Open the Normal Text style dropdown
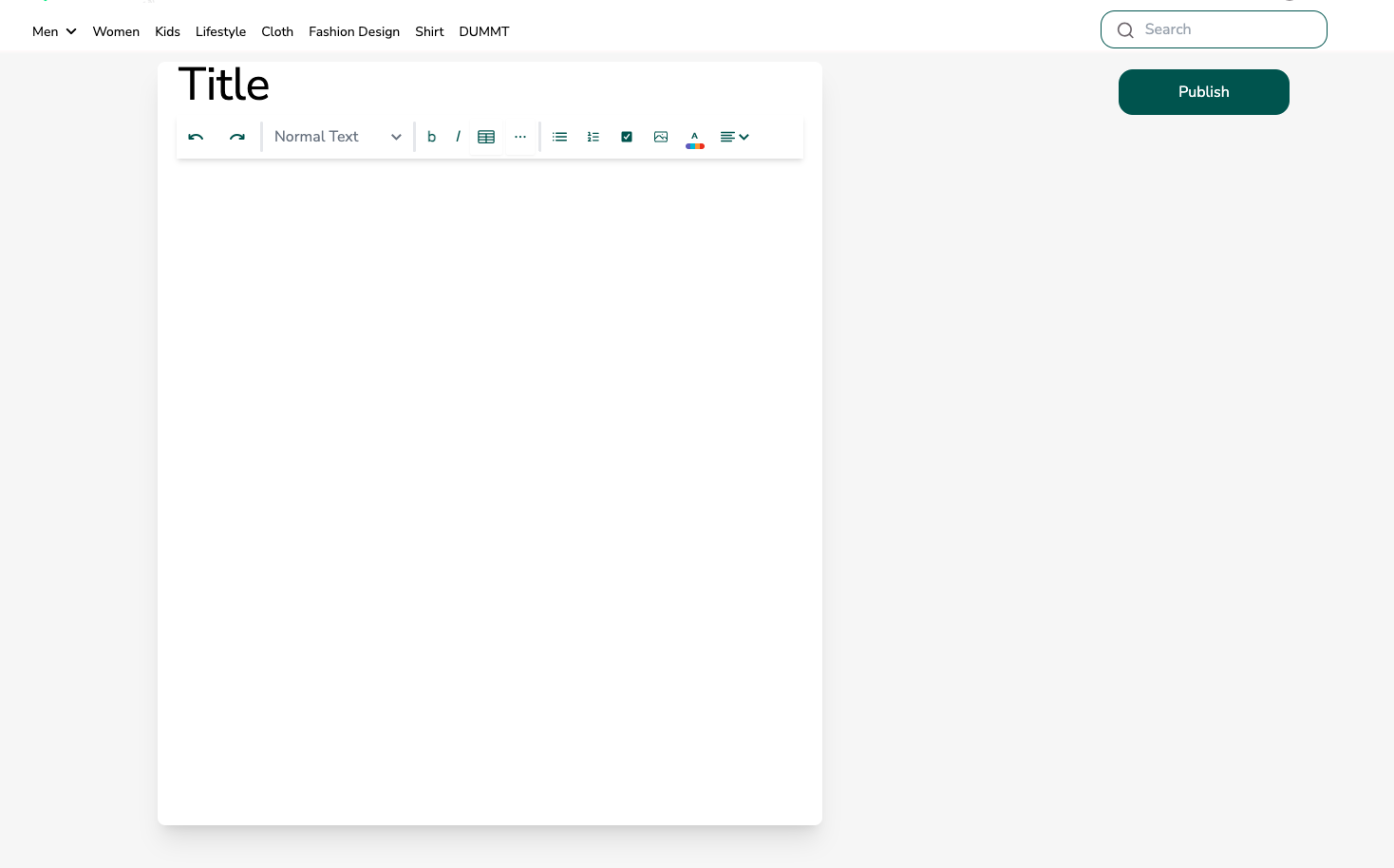This screenshot has height=868, width=1394. click(x=338, y=137)
